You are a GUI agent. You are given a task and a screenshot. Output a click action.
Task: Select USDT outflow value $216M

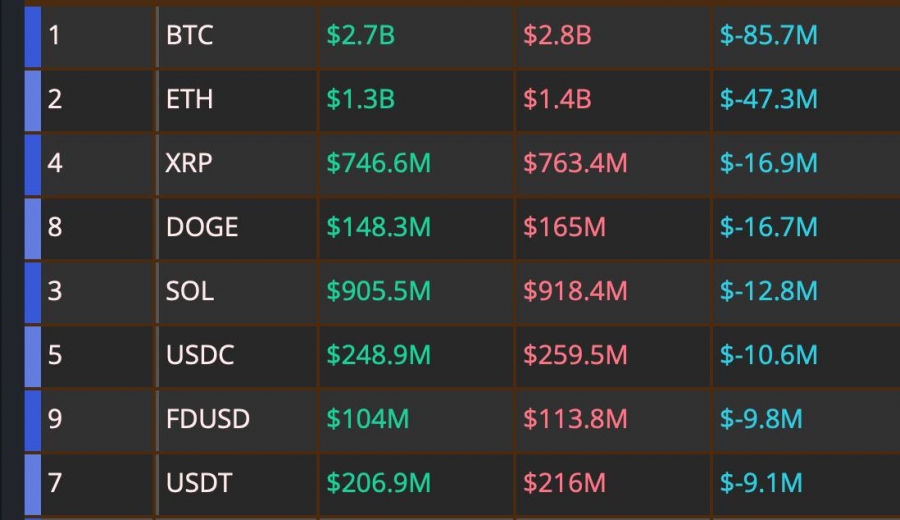pyautogui.click(x=564, y=483)
